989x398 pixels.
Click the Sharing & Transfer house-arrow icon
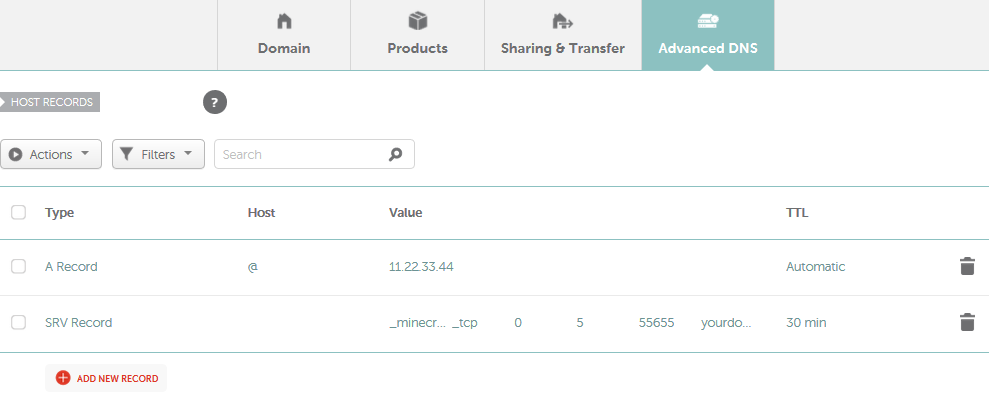tap(562, 21)
